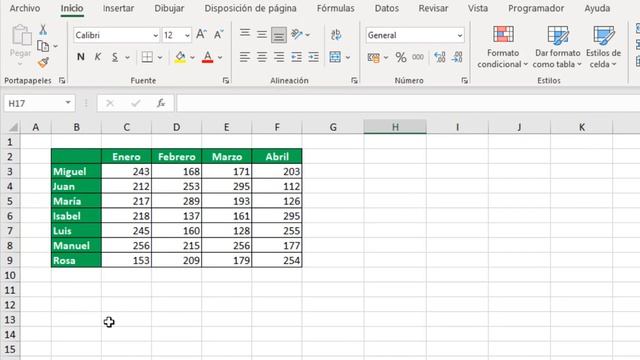Image resolution: width=640 pixels, height=360 pixels.
Task: Expand the merge cells dropdown arrow
Action: 348,58
